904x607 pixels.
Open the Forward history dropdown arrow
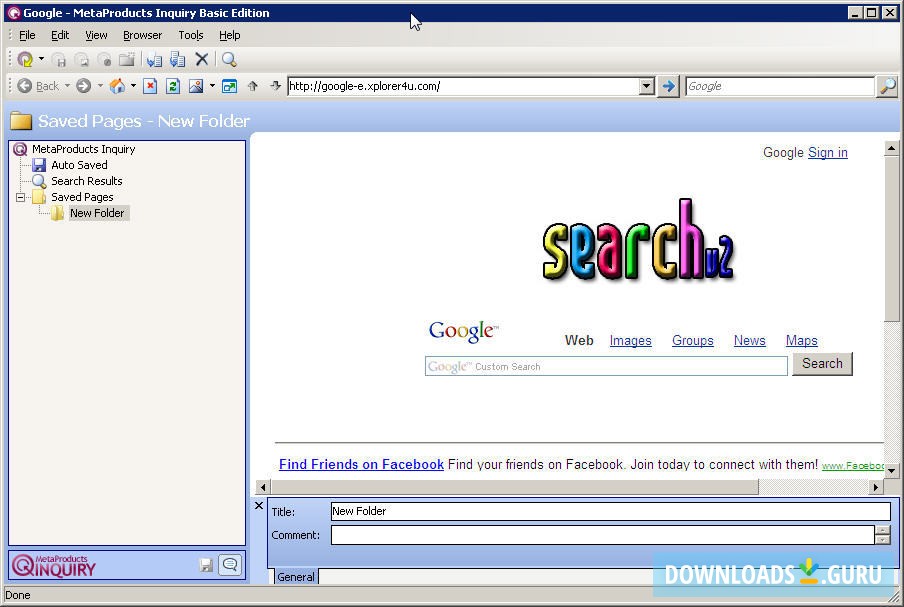coord(100,86)
